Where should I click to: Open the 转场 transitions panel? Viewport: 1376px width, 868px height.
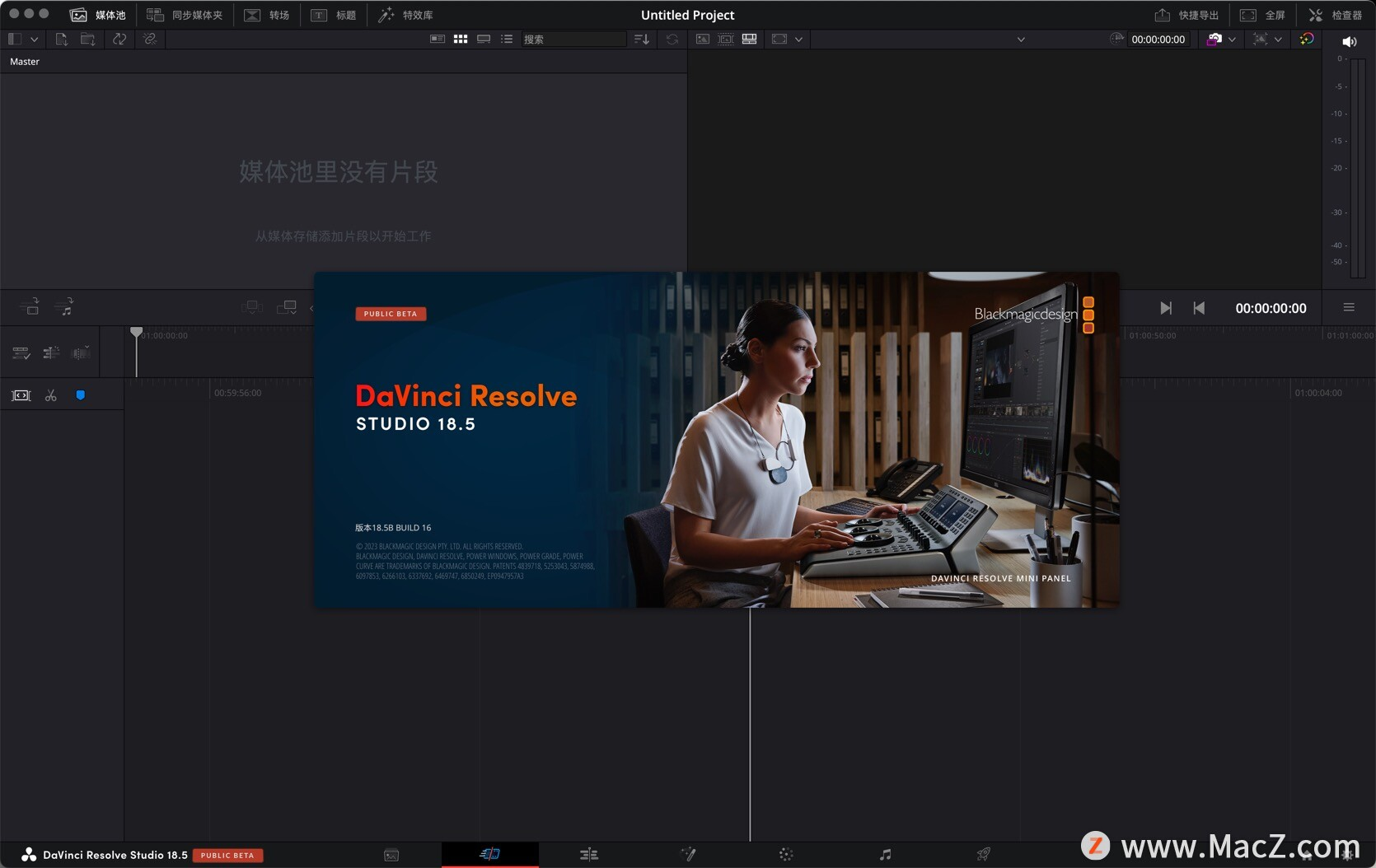(267, 15)
